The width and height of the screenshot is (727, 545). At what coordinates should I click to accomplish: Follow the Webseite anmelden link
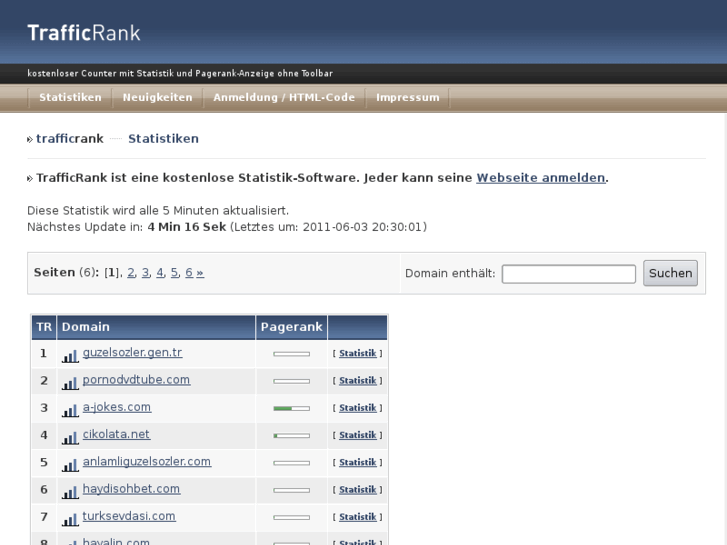click(x=541, y=178)
